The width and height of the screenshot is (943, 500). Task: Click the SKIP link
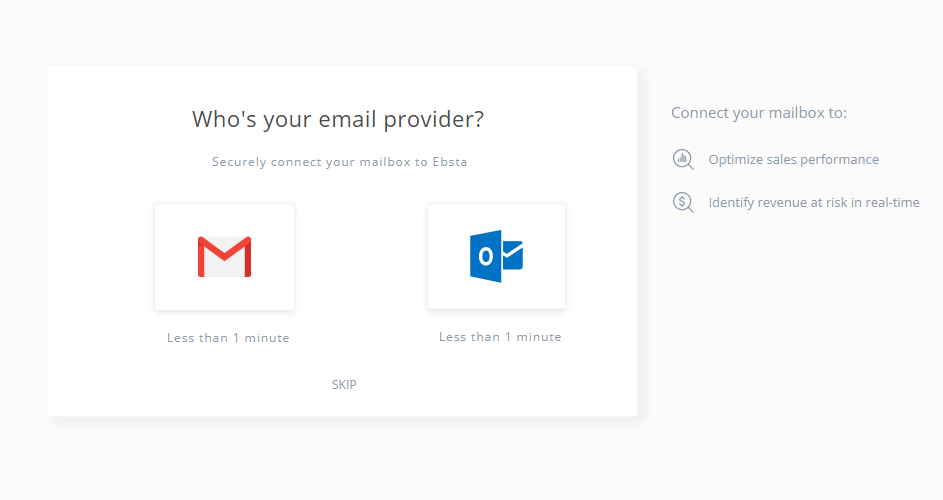(344, 384)
